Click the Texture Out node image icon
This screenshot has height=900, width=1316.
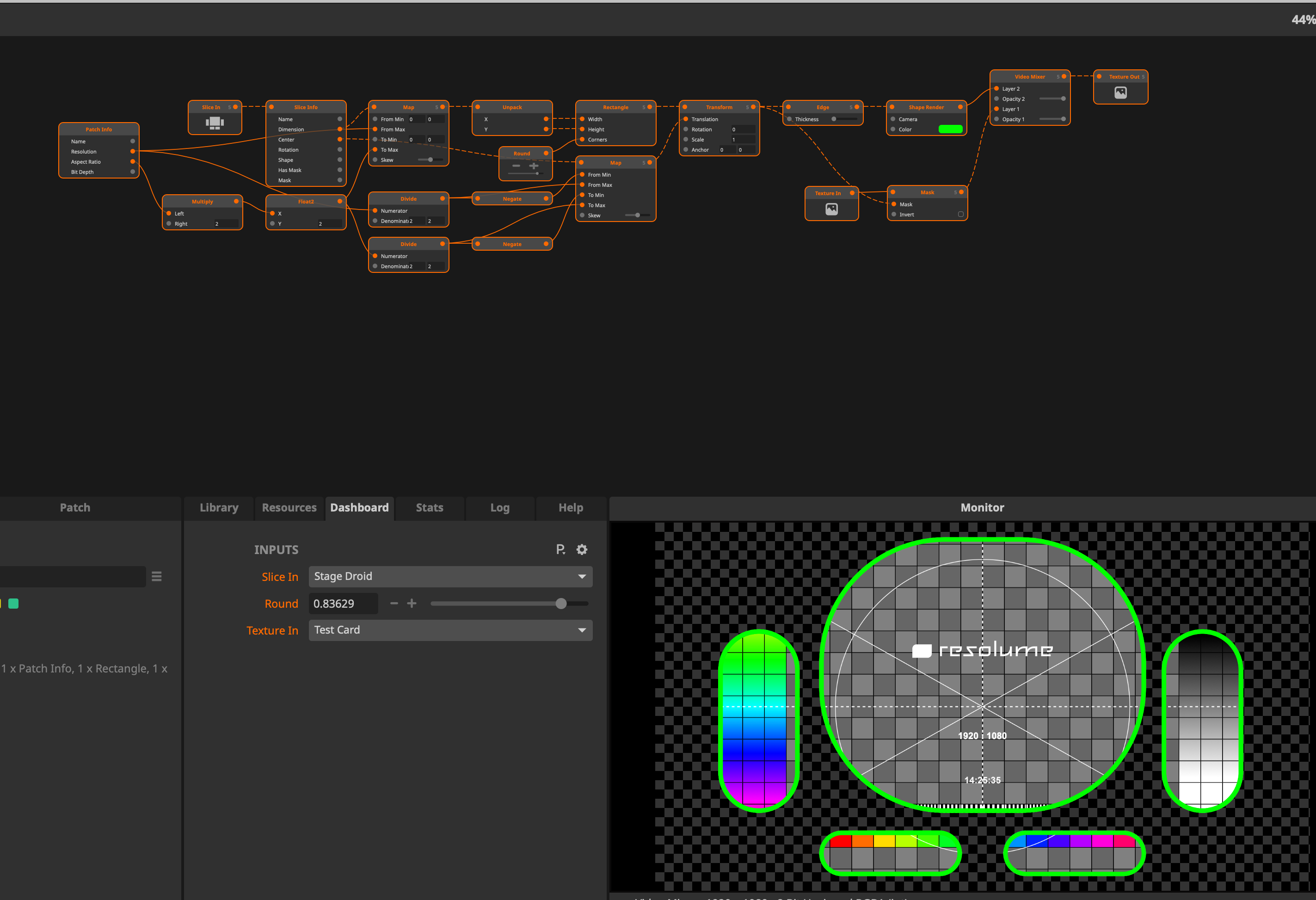tap(1120, 92)
